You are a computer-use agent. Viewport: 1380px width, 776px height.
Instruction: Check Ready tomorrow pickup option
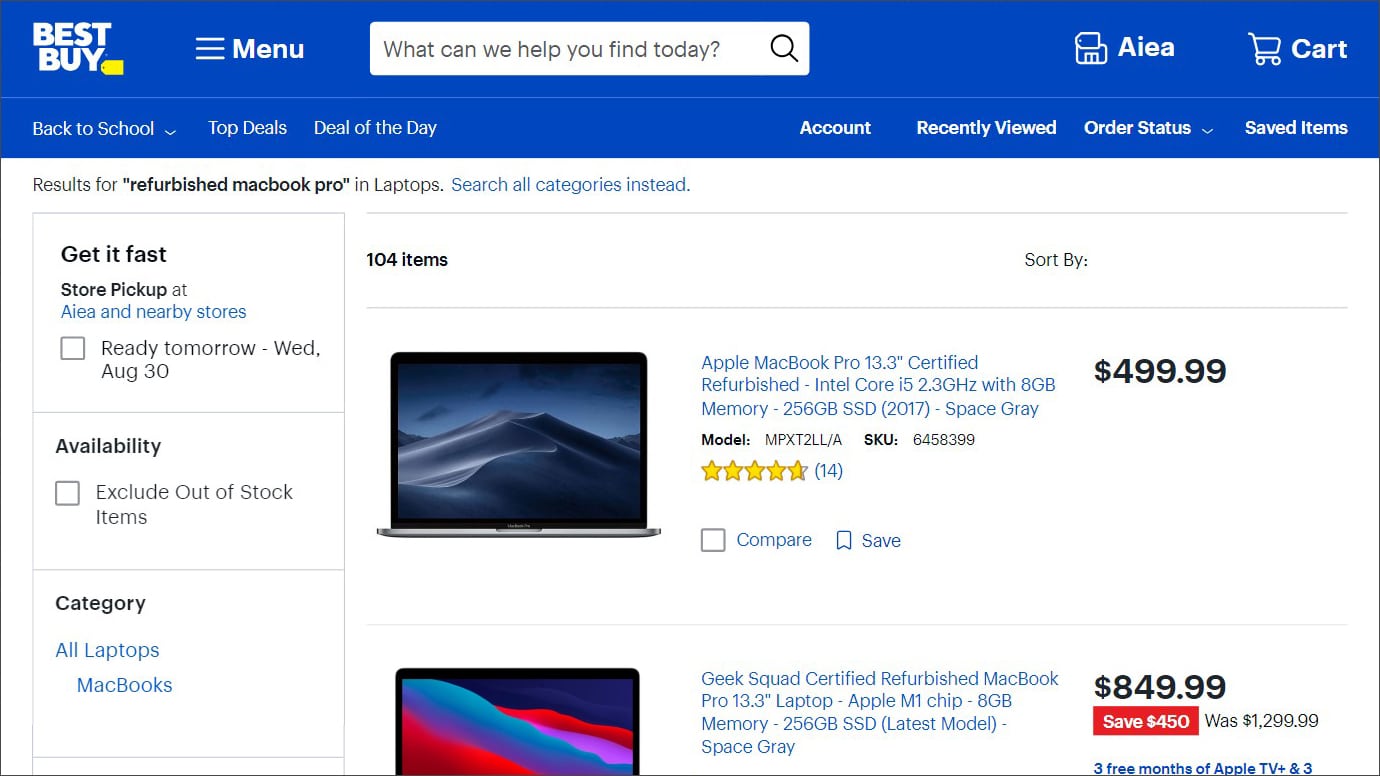pyautogui.click(x=73, y=348)
